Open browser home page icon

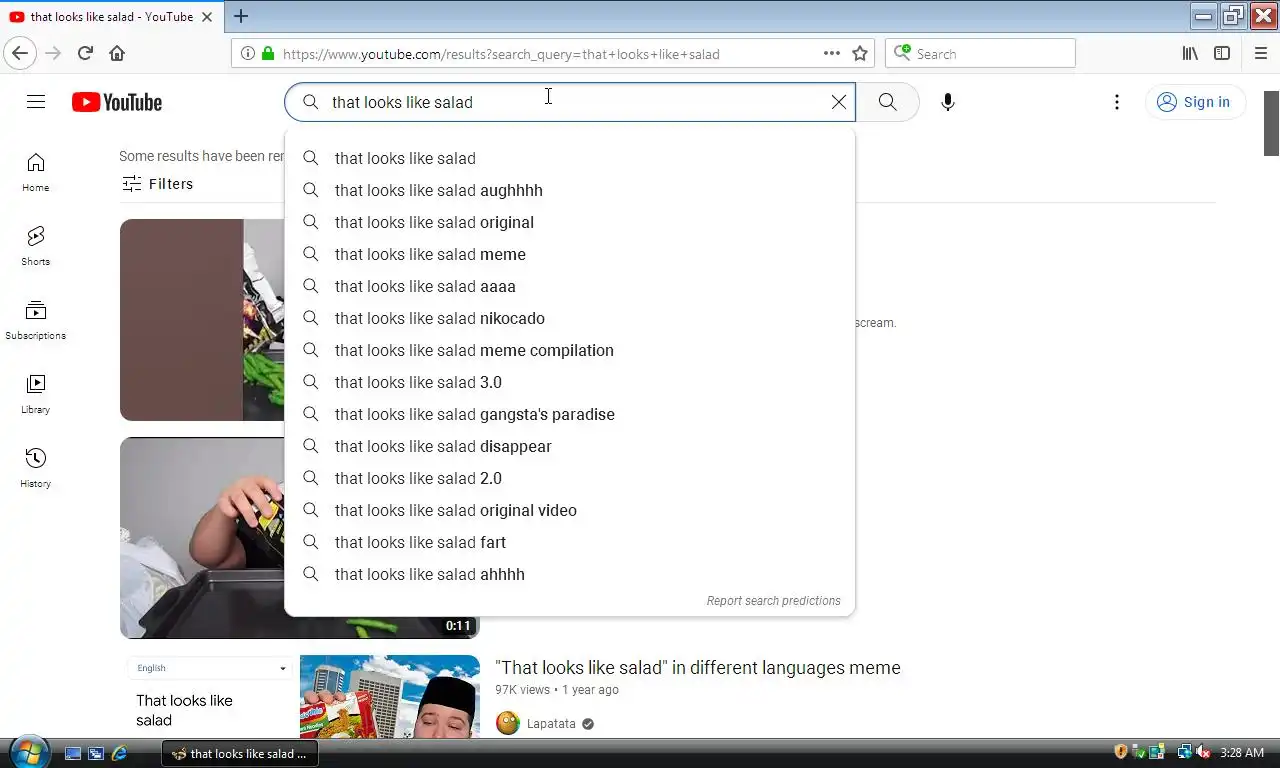coord(117,53)
